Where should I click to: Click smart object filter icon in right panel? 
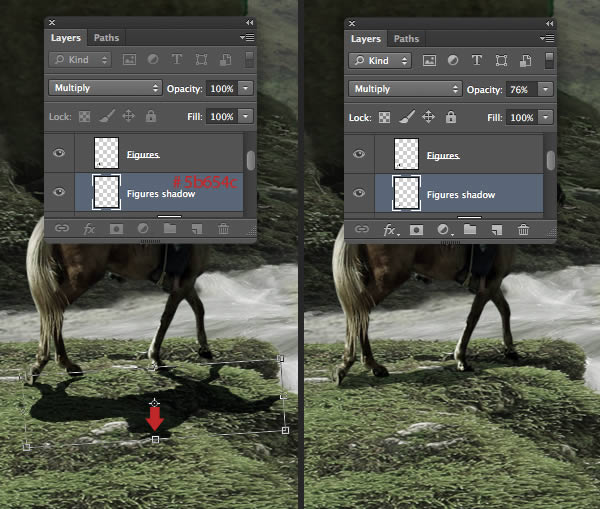pos(525,60)
